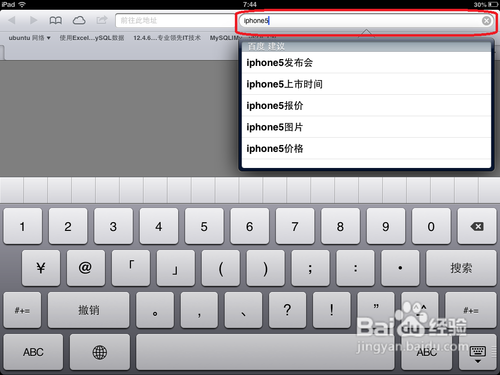Screen dimensions: 500x375
Task: Tap the @ key
Action: coord(86,268)
